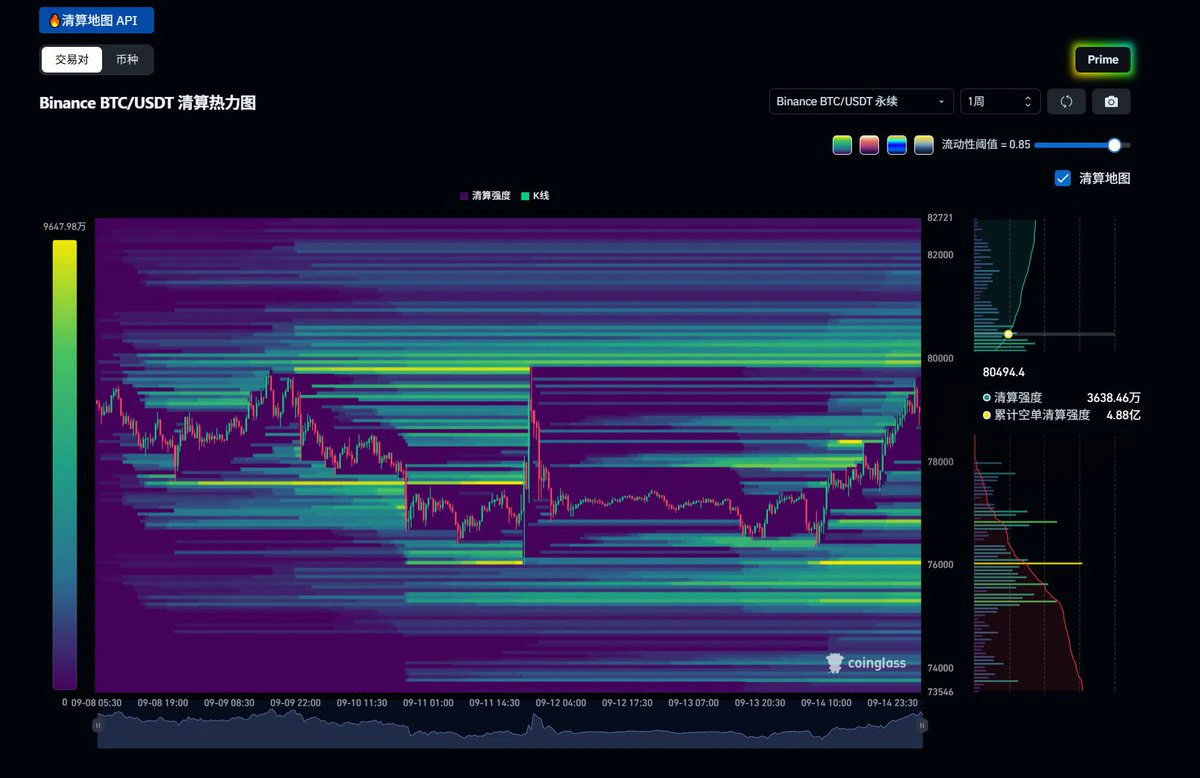Click the 09-14 23:30 time axis label
1200x778 pixels.
893,703
